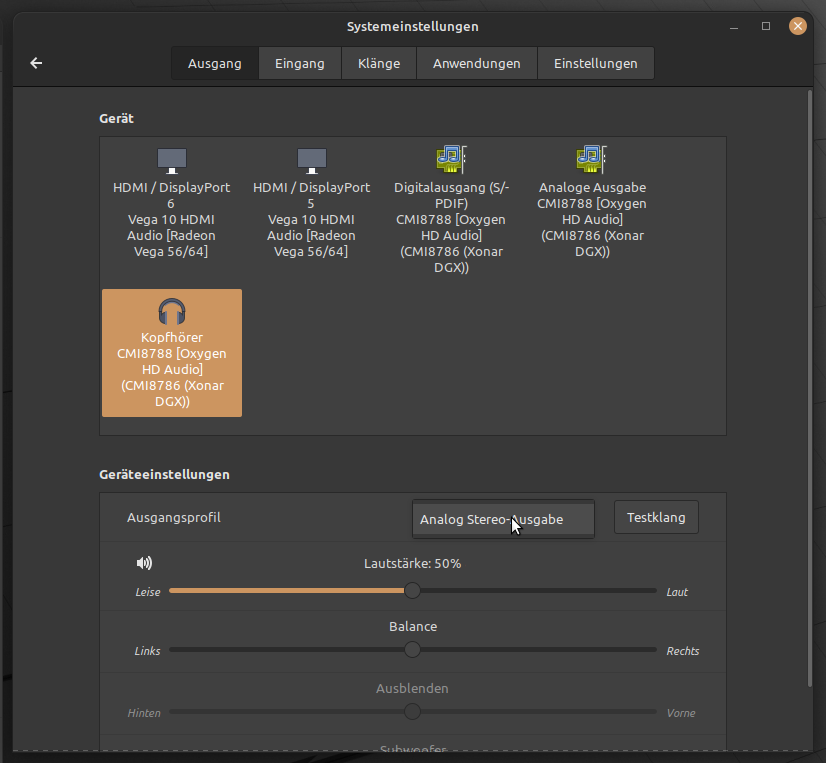Mute output via the speaker volume icon
The width and height of the screenshot is (826, 763).
(144, 563)
